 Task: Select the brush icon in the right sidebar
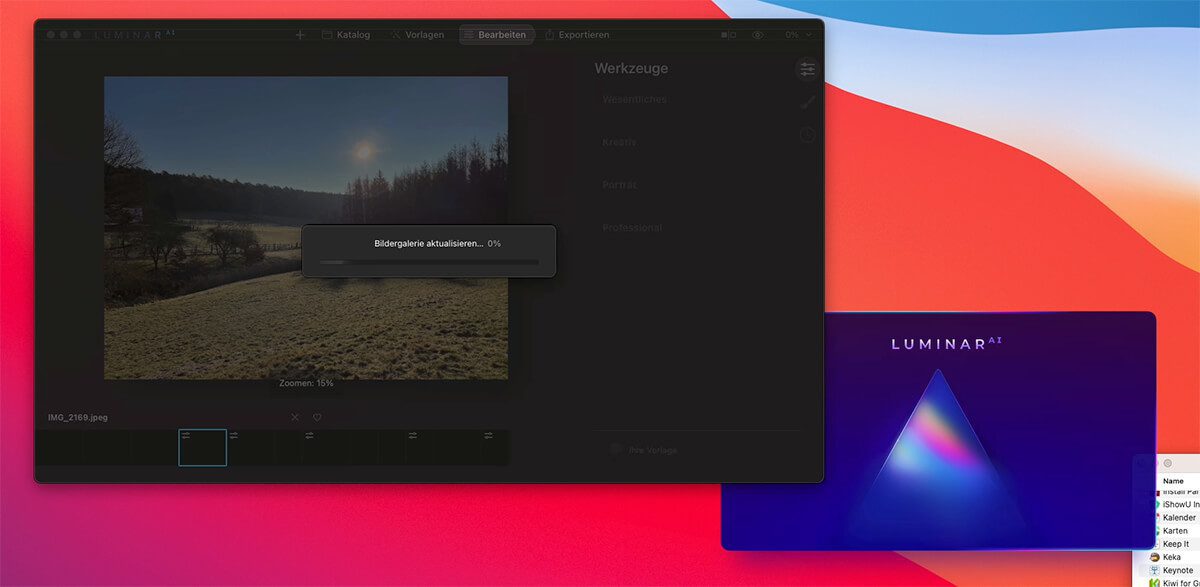tap(807, 102)
